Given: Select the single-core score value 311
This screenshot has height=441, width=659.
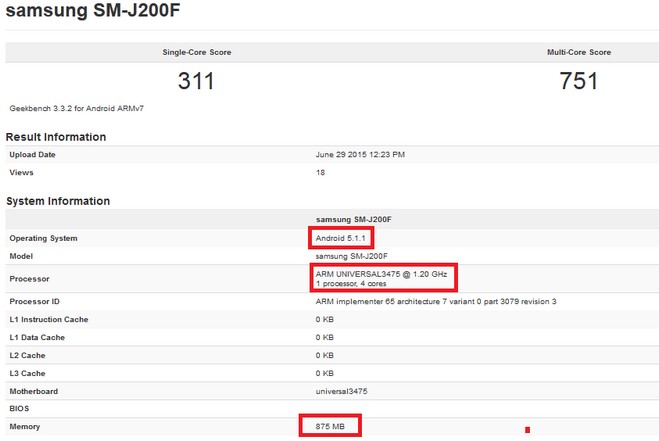Looking at the screenshot, I should (196, 81).
